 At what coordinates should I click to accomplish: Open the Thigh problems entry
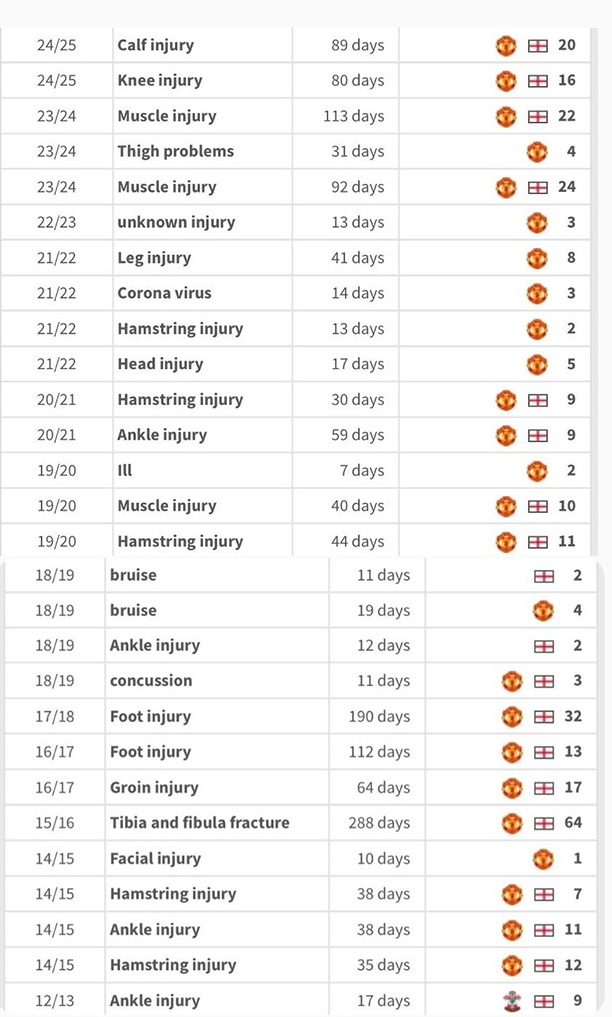click(175, 152)
